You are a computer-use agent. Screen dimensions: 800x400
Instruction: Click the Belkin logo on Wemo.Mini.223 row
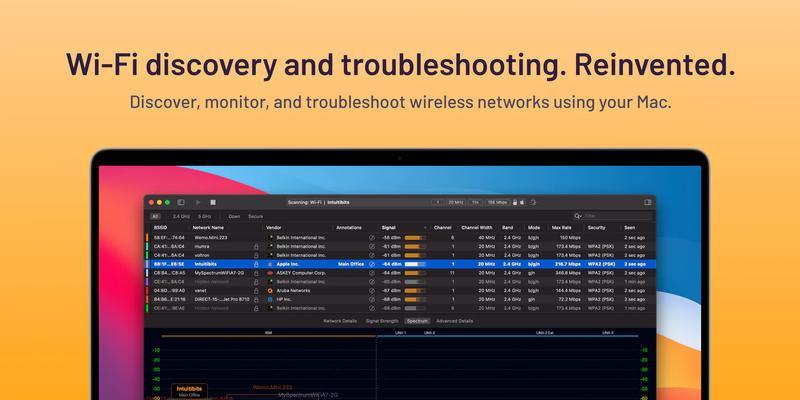[x=270, y=238]
